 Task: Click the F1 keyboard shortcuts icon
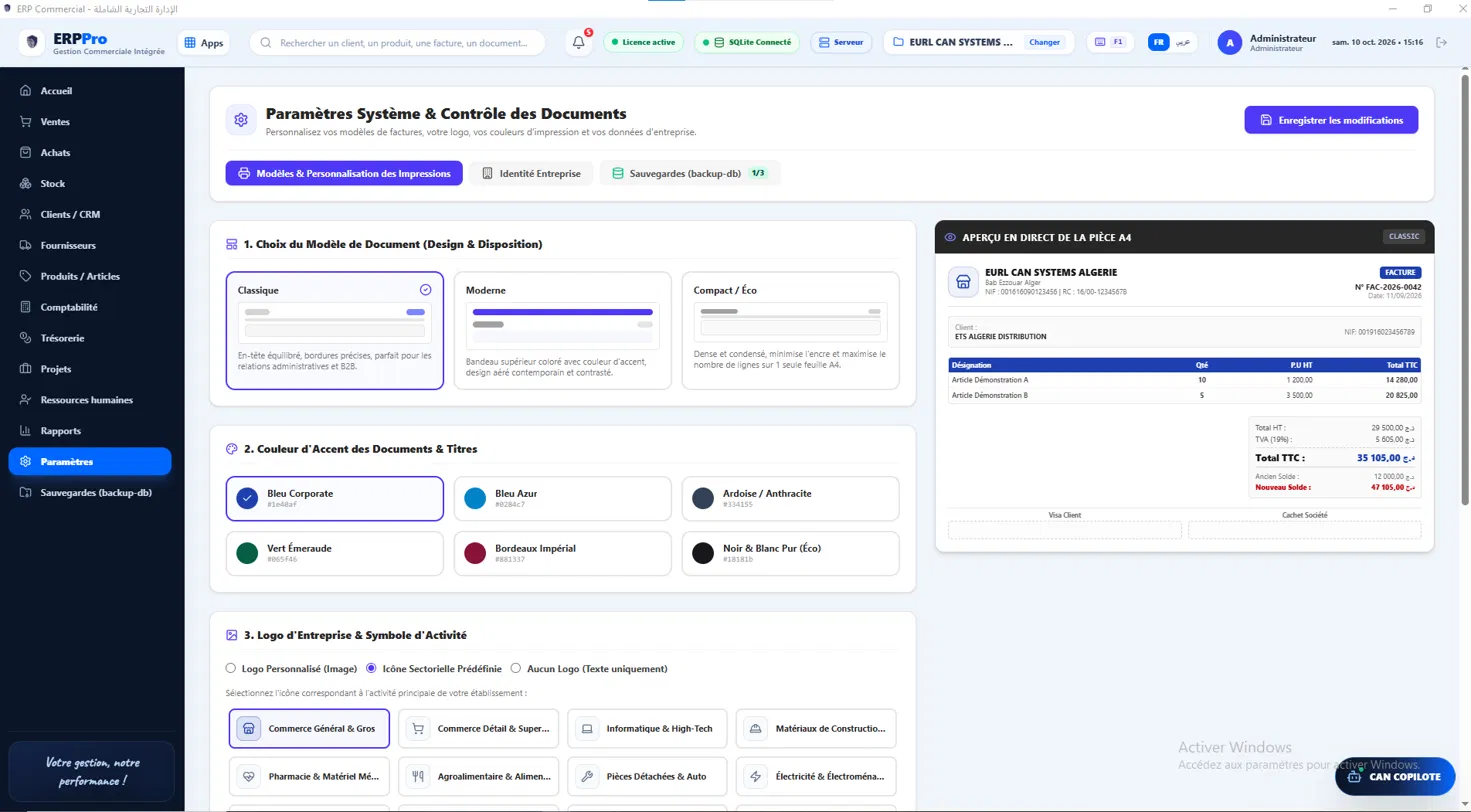(x=1110, y=42)
